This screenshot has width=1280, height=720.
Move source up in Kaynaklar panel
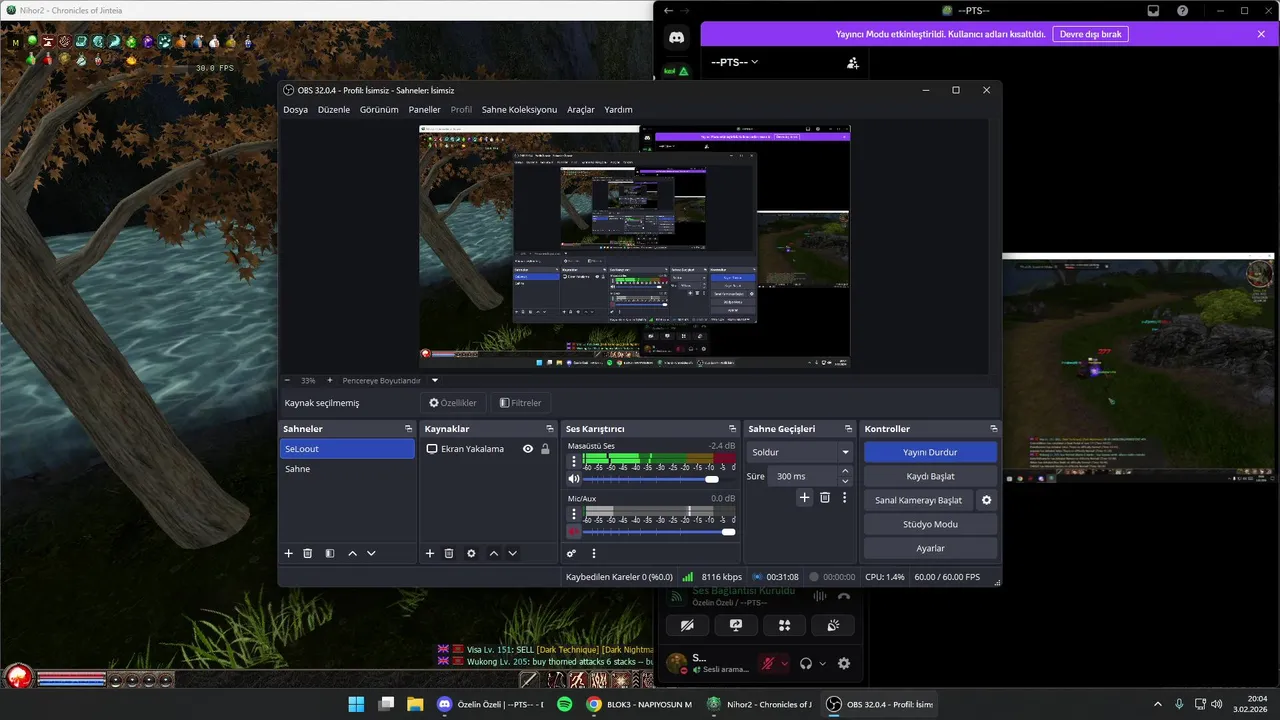pos(493,553)
